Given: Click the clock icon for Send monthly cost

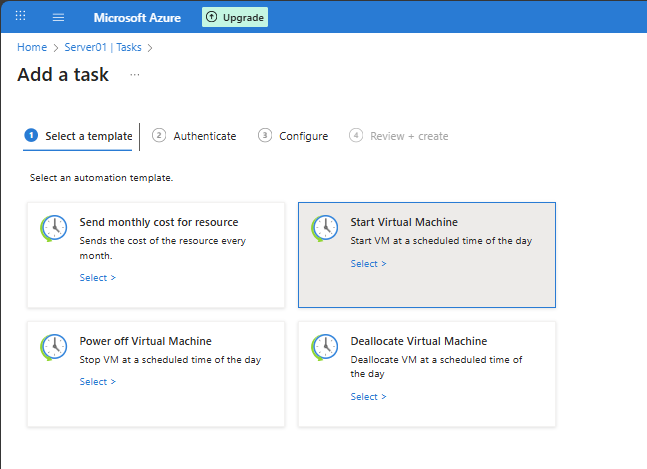Looking at the screenshot, I should tap(53, 228).
